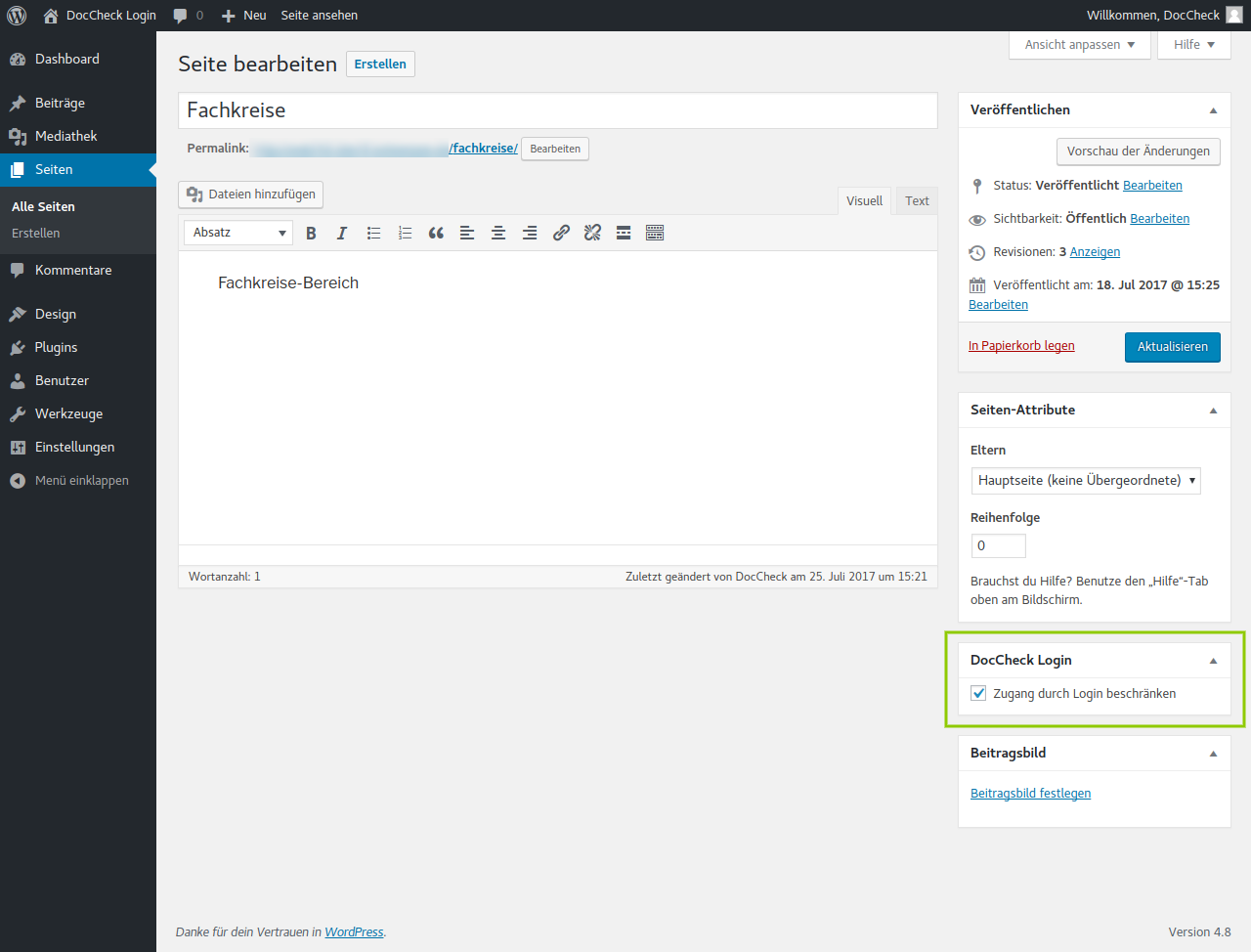1251x952 pixels.
Task: Open Beiträge in the sidebar
Action: pyautogui.click(x=78, y=103)
